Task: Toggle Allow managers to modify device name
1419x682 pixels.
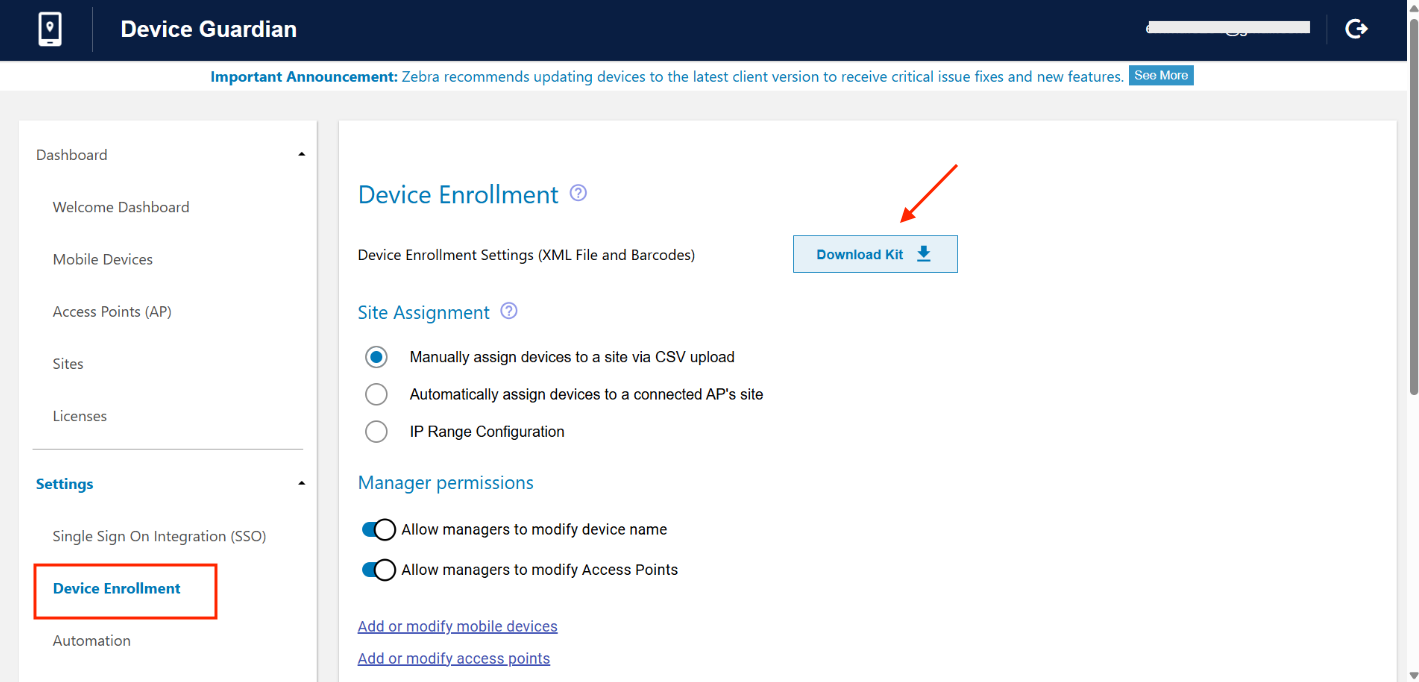Action: point(379,530)
